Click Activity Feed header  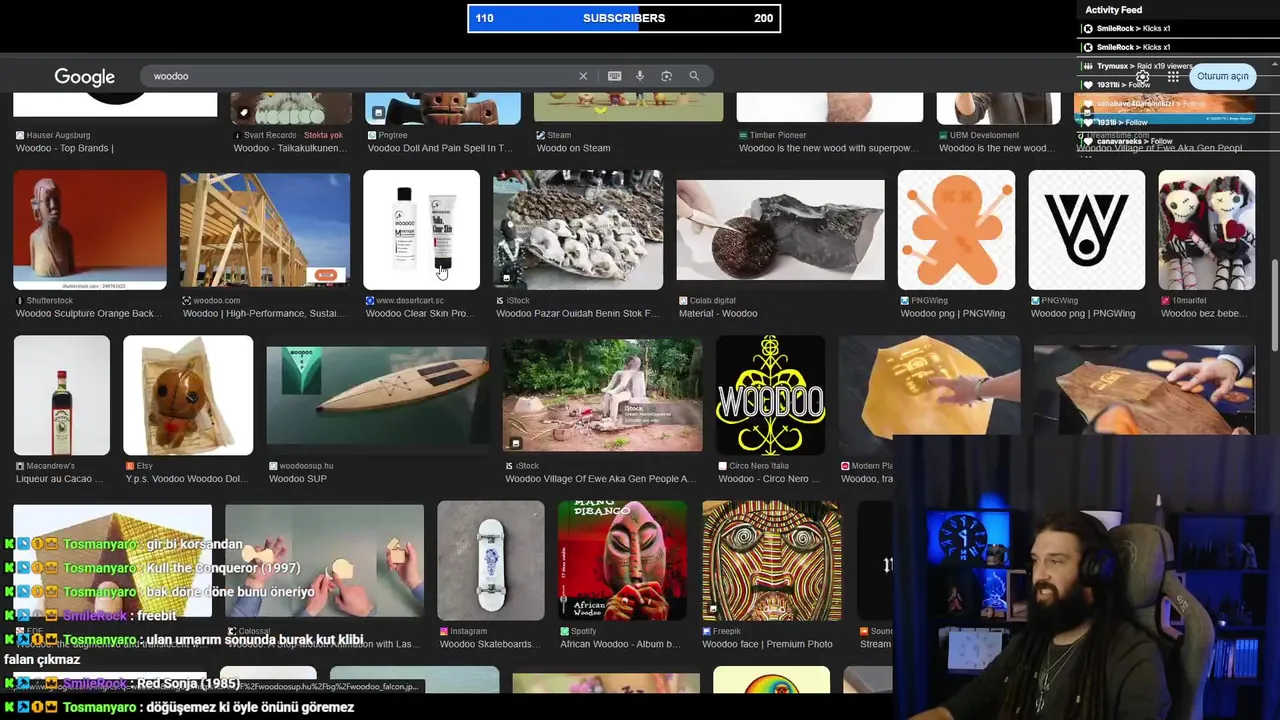click(1113, 10)
